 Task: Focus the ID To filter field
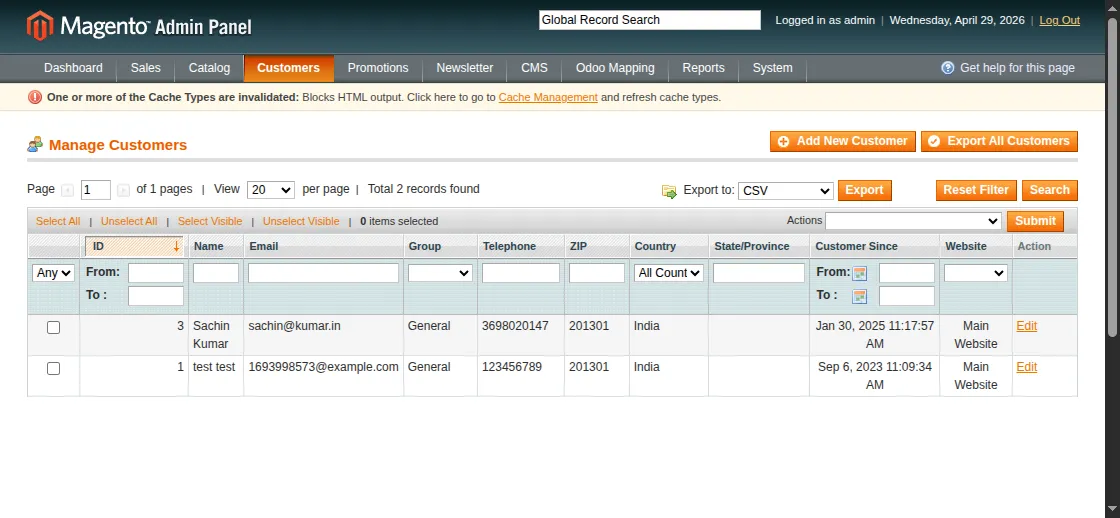click(x=156, y=296)
